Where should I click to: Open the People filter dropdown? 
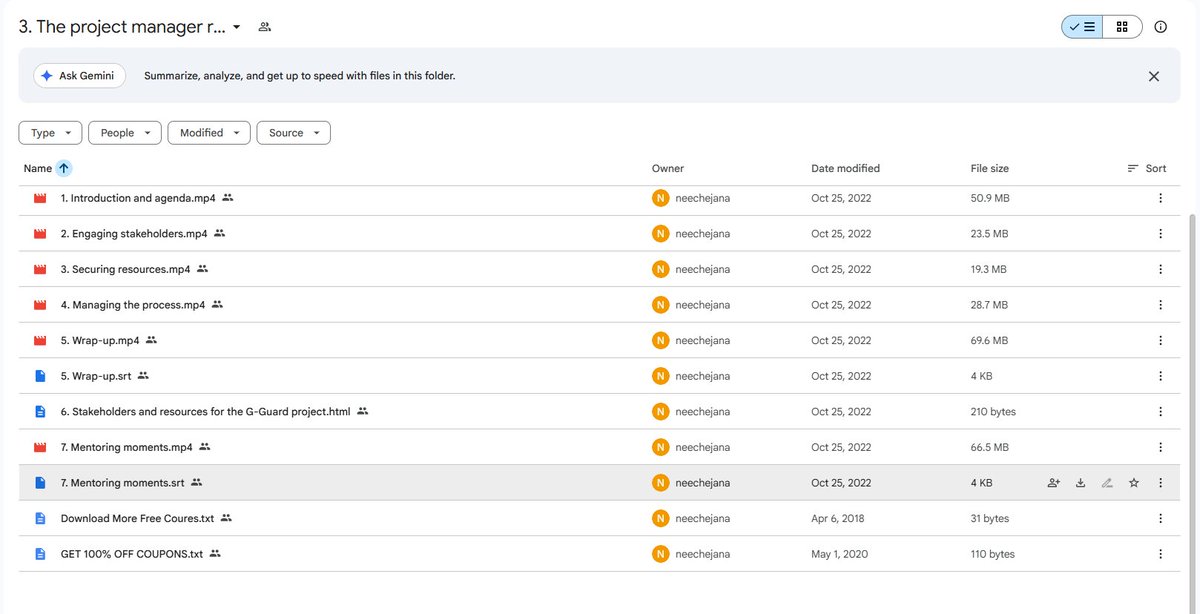(125, 133)
